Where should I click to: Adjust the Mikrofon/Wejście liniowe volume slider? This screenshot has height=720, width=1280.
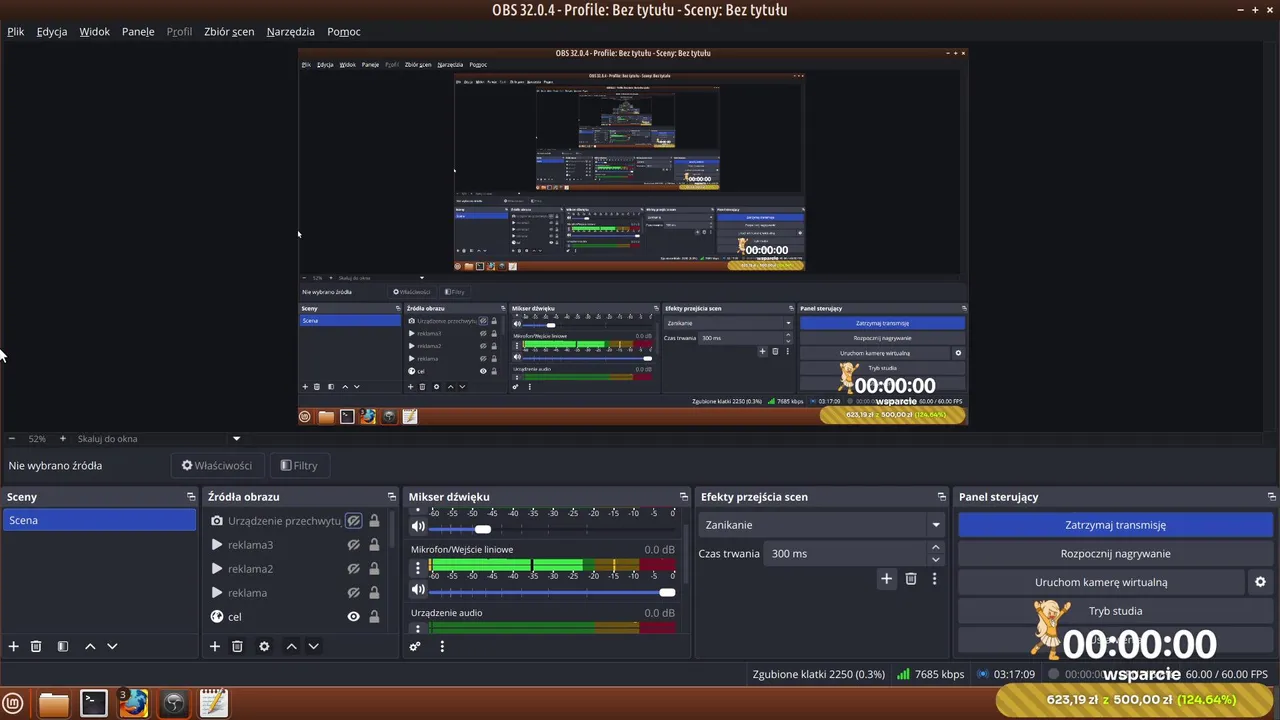click(x=552, y=592)
